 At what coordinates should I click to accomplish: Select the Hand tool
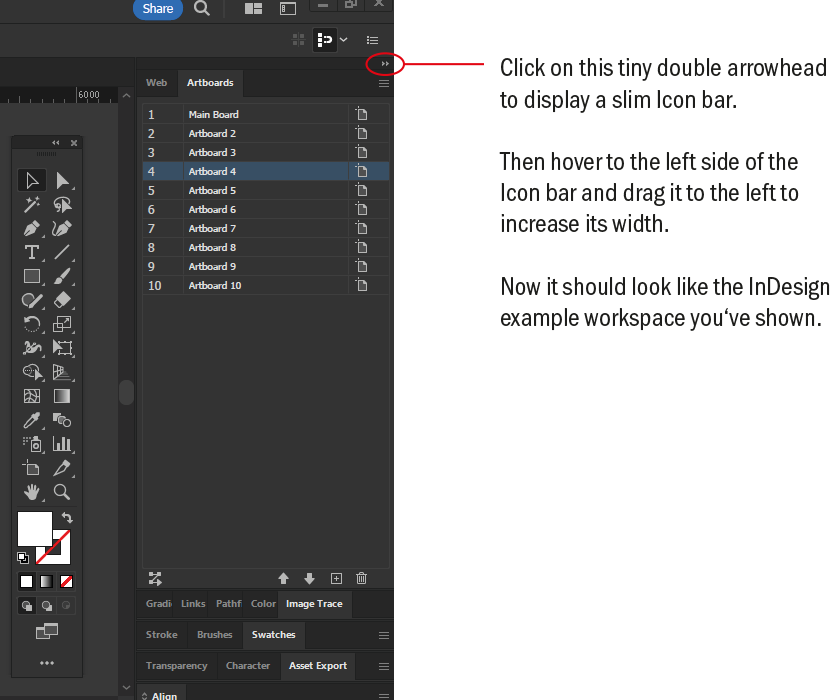click(x=31, y=491)
